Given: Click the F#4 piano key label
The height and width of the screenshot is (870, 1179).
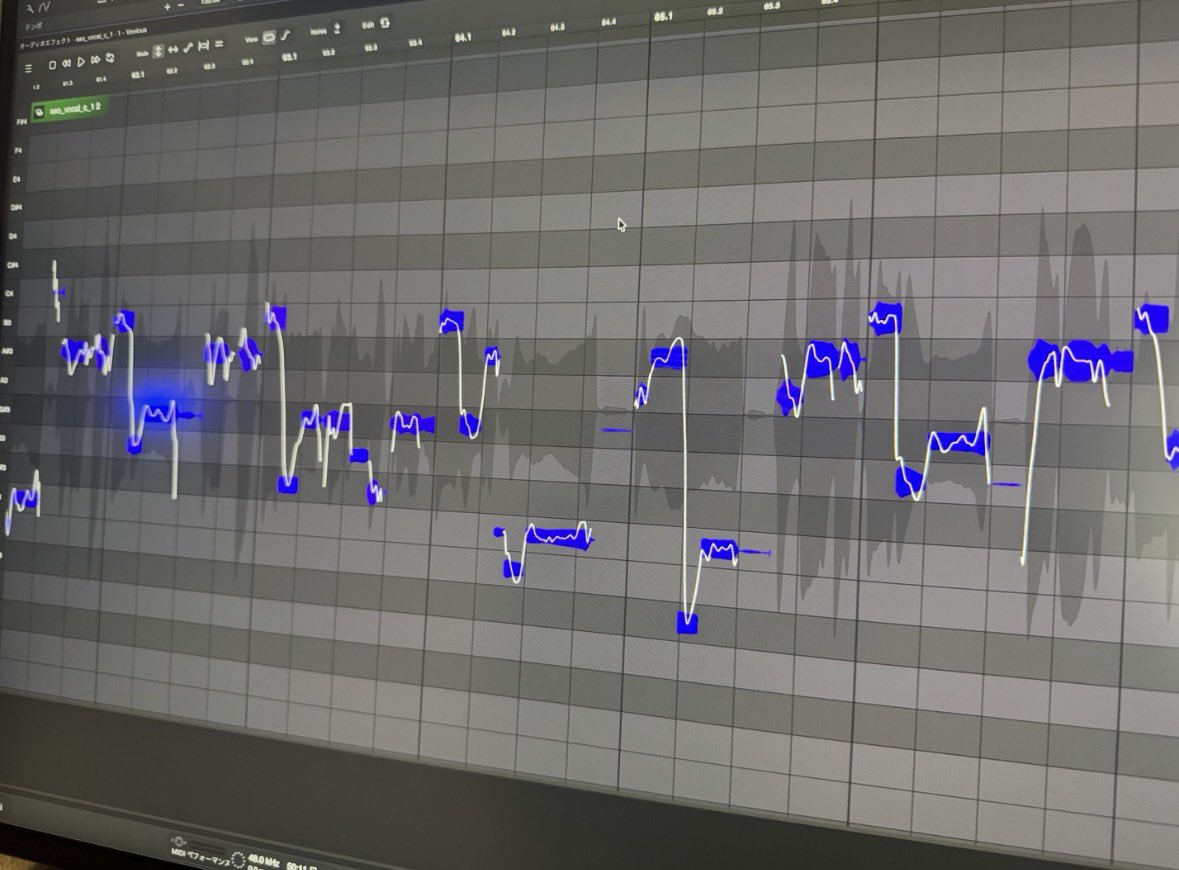Looking at the screenshot, I should tap(22, 122).
